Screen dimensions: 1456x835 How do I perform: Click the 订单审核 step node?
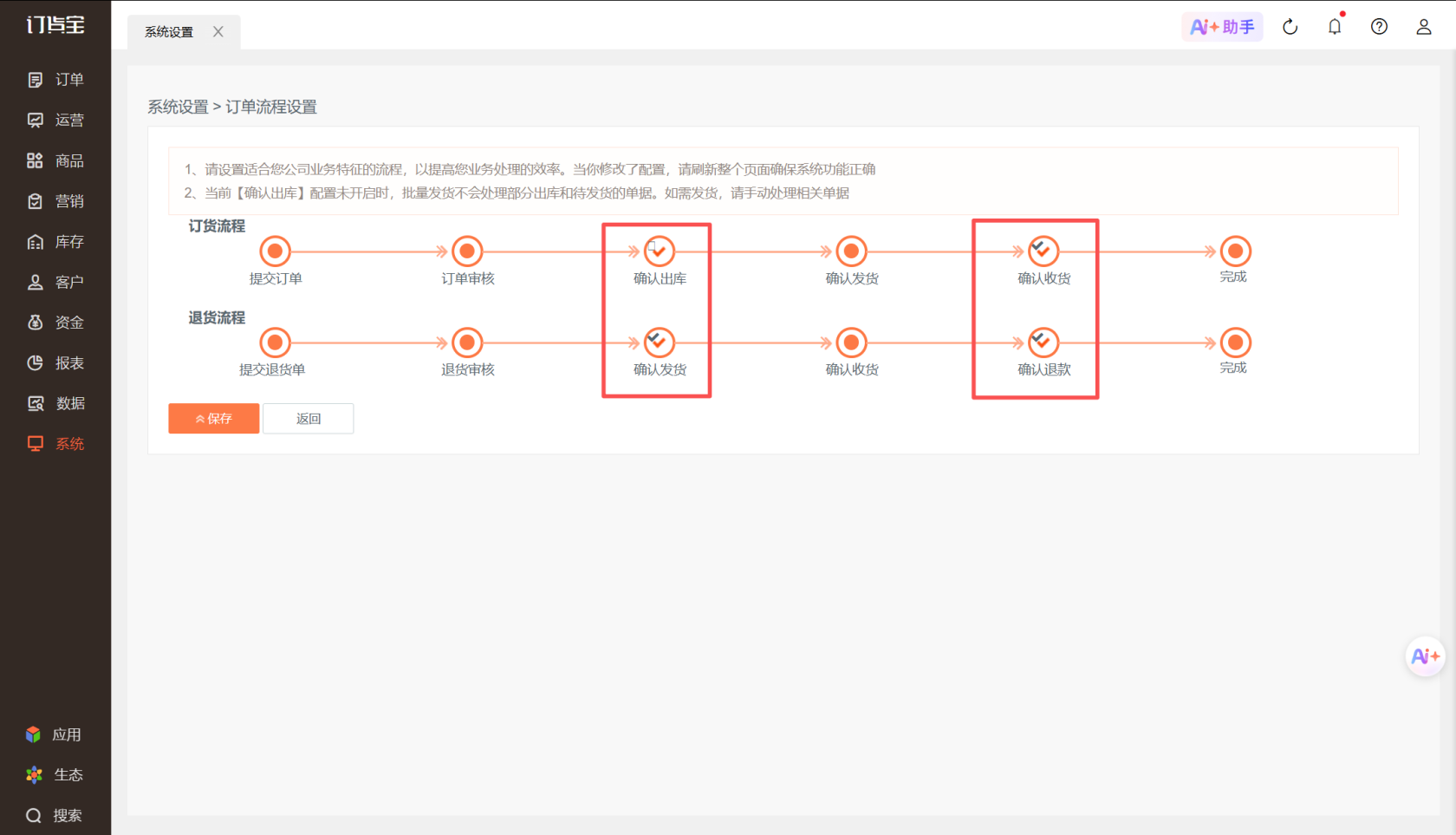(x=467, y=251)
